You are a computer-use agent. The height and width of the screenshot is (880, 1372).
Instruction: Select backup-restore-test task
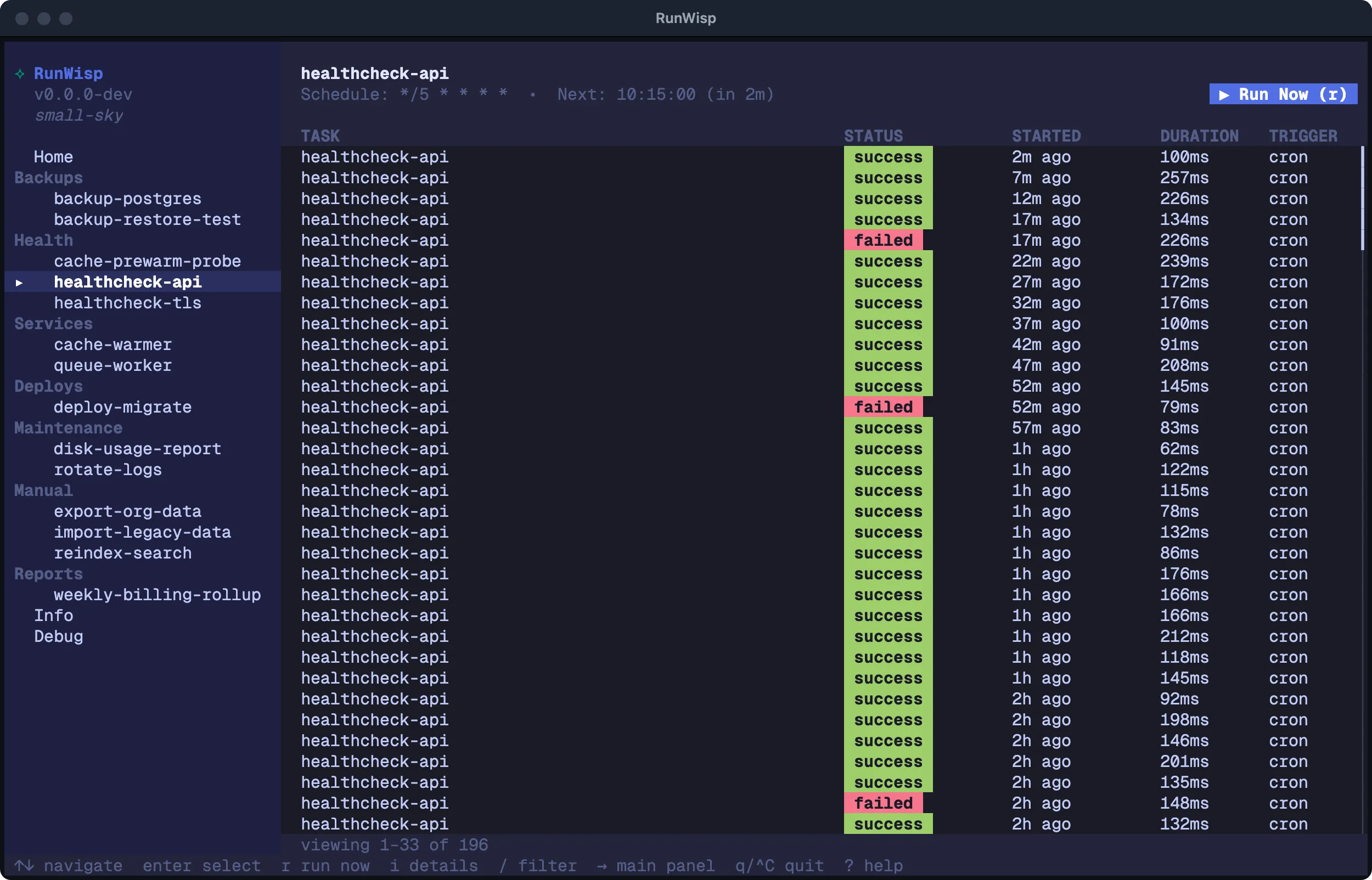pos(148,219)
